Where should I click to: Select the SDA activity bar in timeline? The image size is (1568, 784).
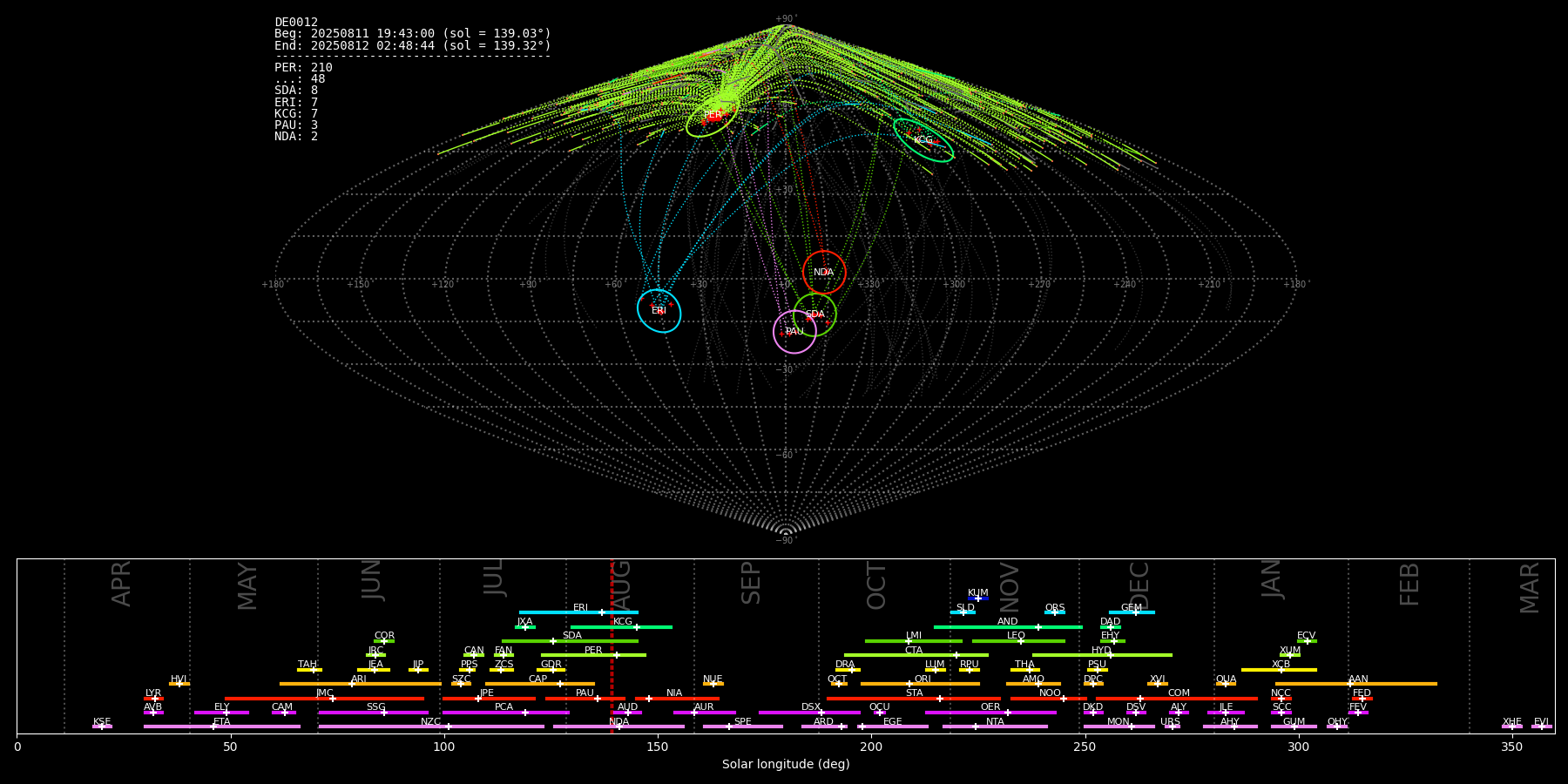pyautogui.click(x=570, y=641)
